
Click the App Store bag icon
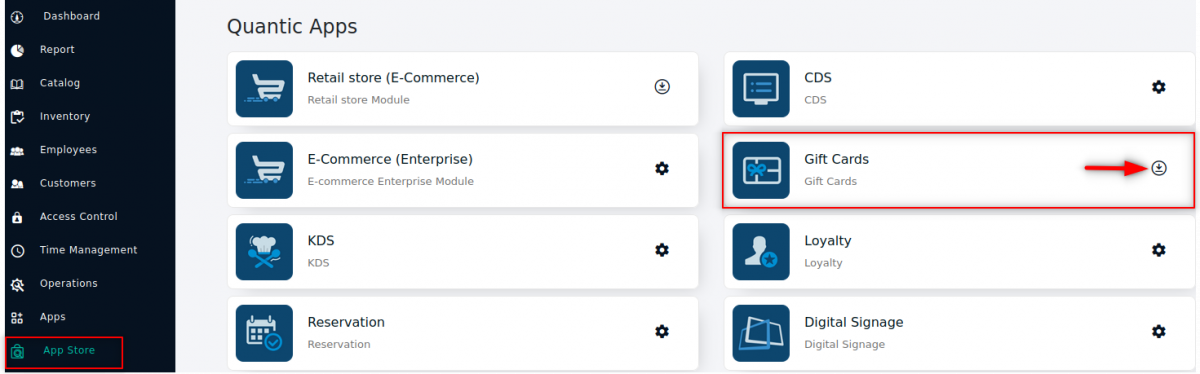coord(17,352)
